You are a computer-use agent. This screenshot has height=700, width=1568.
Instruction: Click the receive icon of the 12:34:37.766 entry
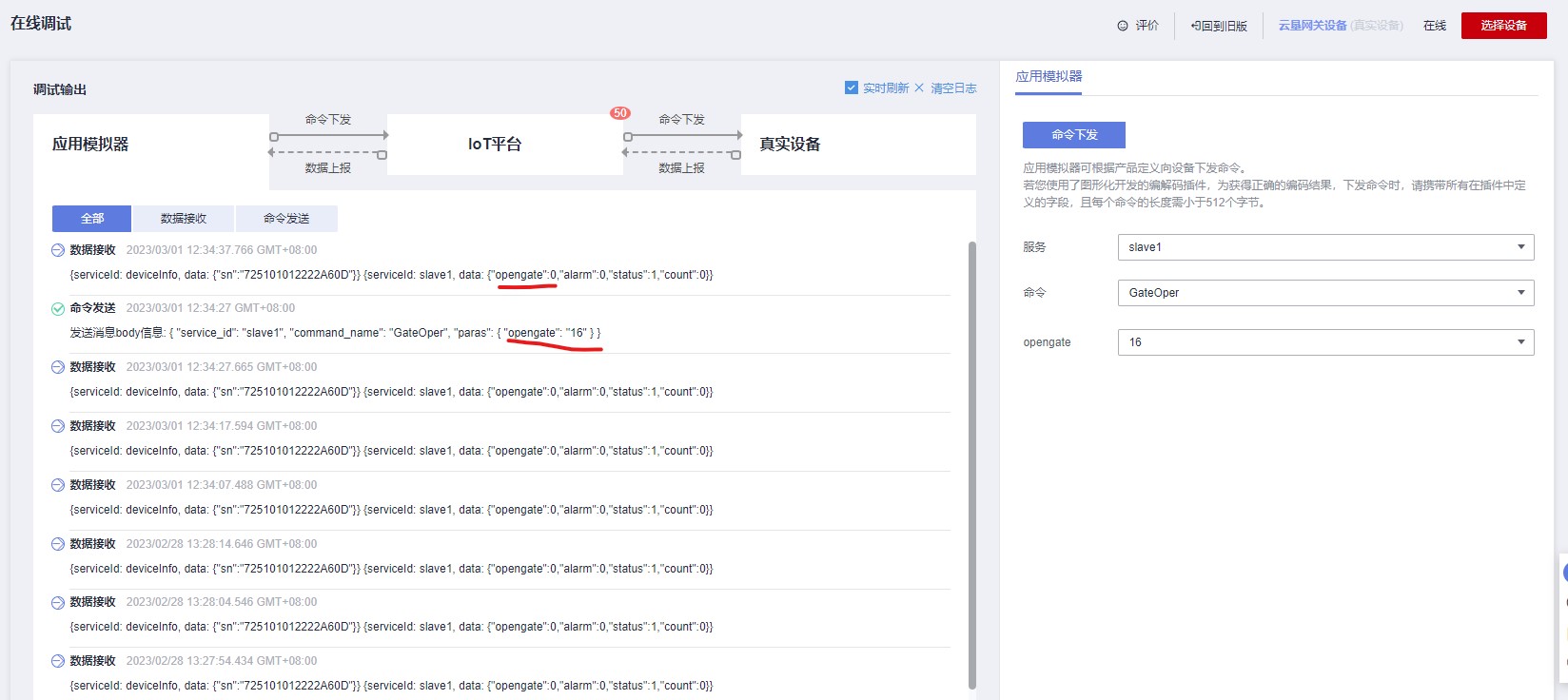tap(58, 250)
